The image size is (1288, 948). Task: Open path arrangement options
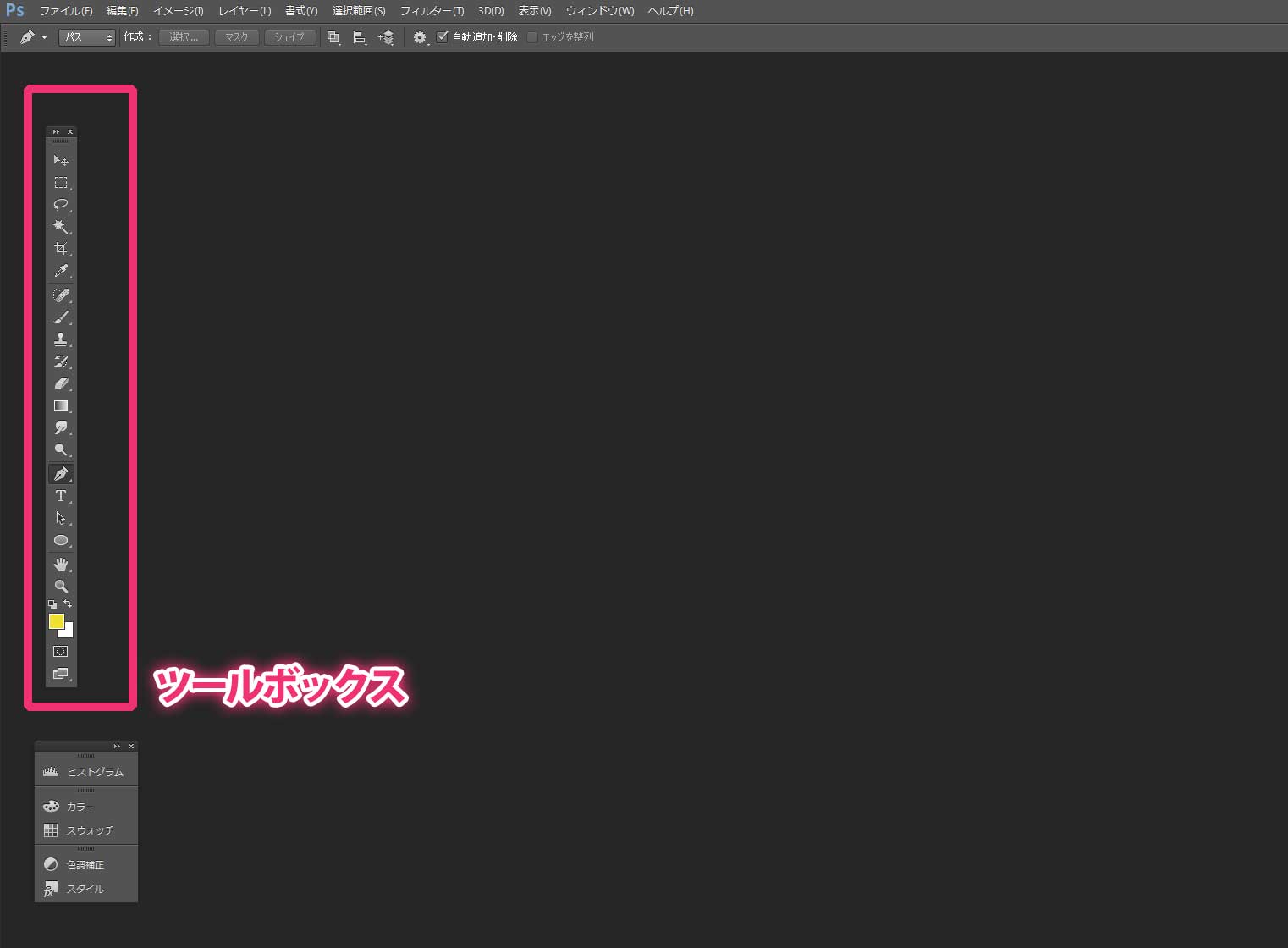click(x=387, y=37)
